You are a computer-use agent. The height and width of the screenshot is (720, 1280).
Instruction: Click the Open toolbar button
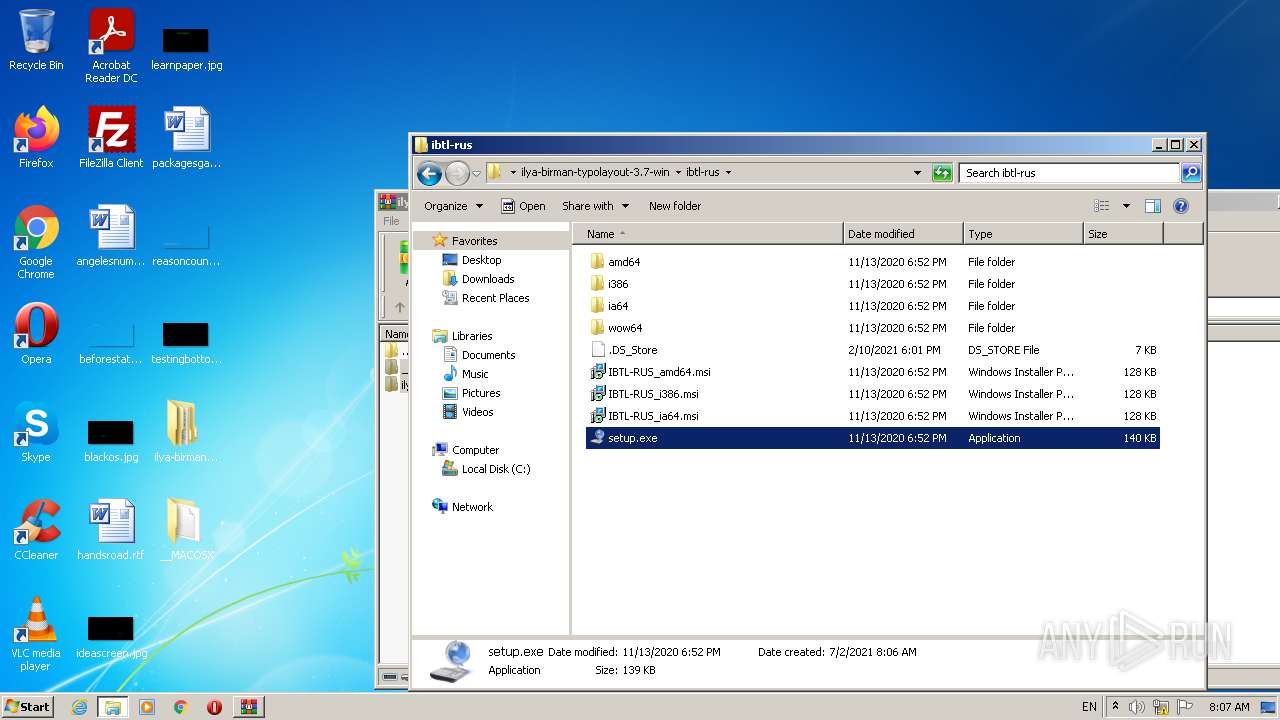point(523,206)
